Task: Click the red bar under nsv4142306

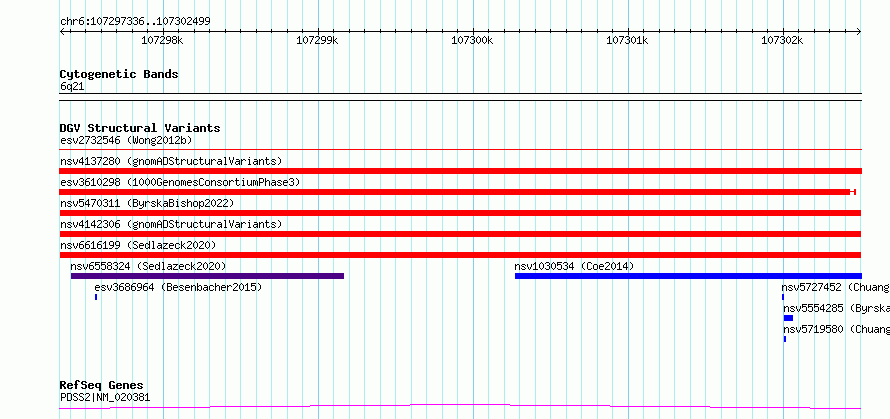Action: (x=460, y=234)
